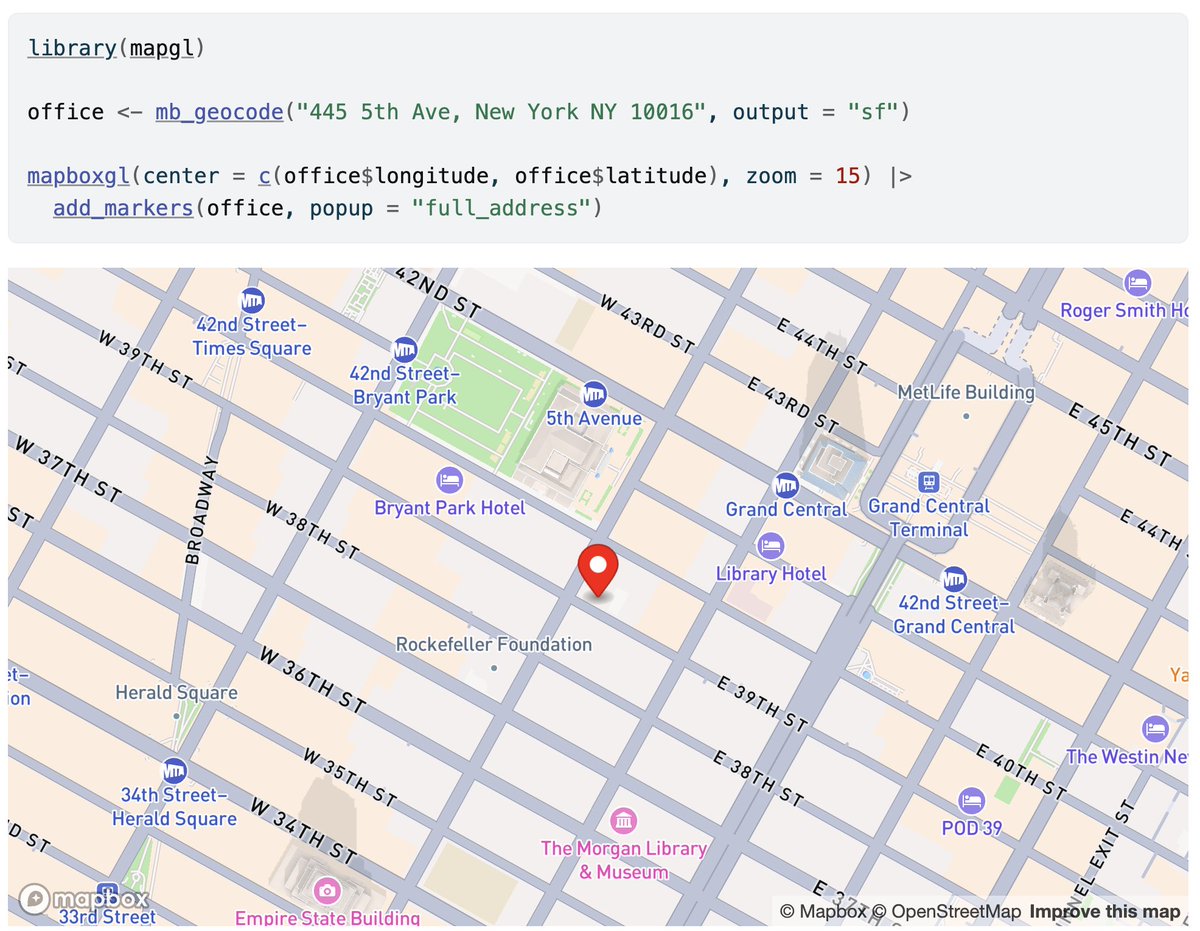Click the MetLife Building label

coord(966,392)
